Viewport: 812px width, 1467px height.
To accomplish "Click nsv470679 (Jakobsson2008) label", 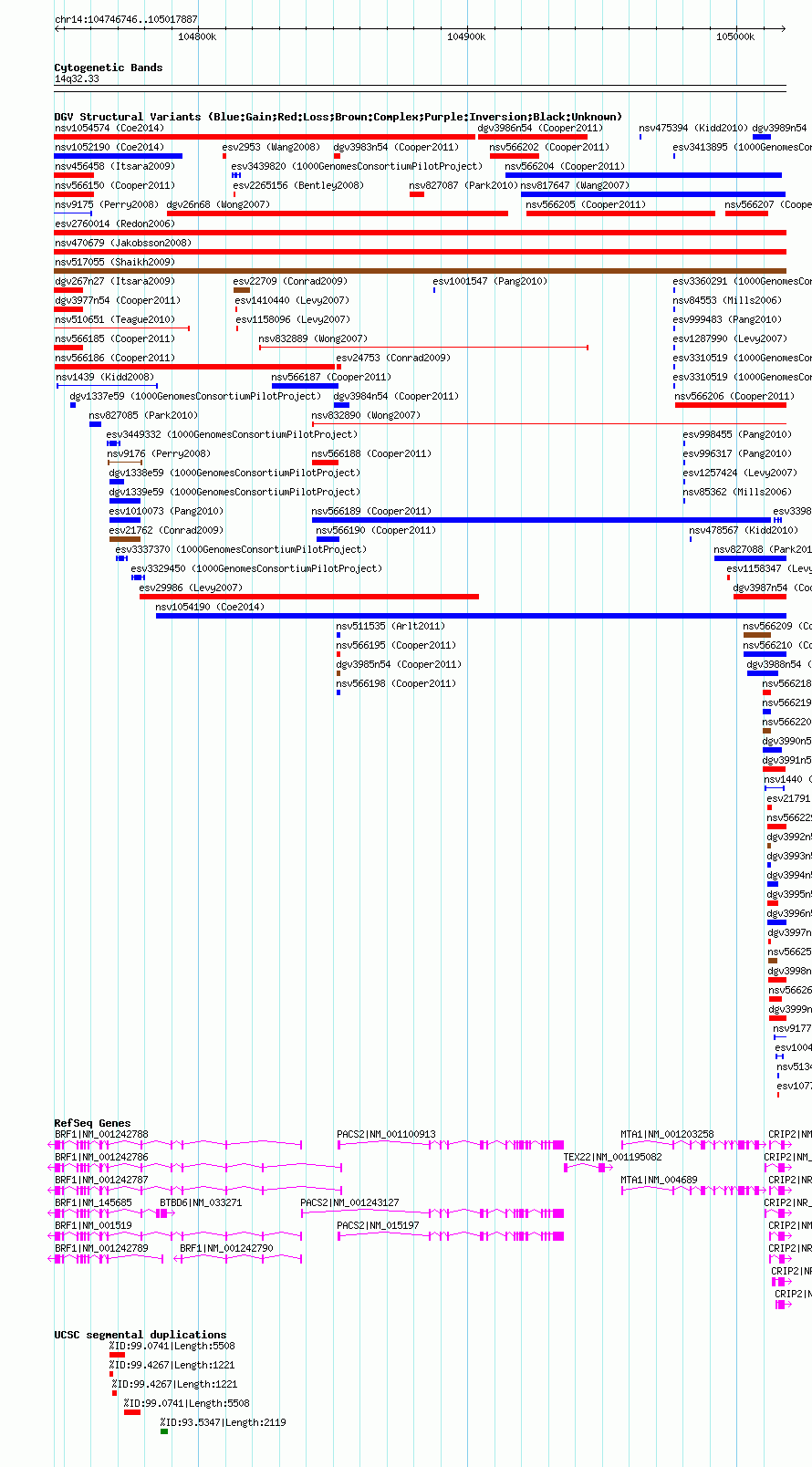I will coord(123,243).
